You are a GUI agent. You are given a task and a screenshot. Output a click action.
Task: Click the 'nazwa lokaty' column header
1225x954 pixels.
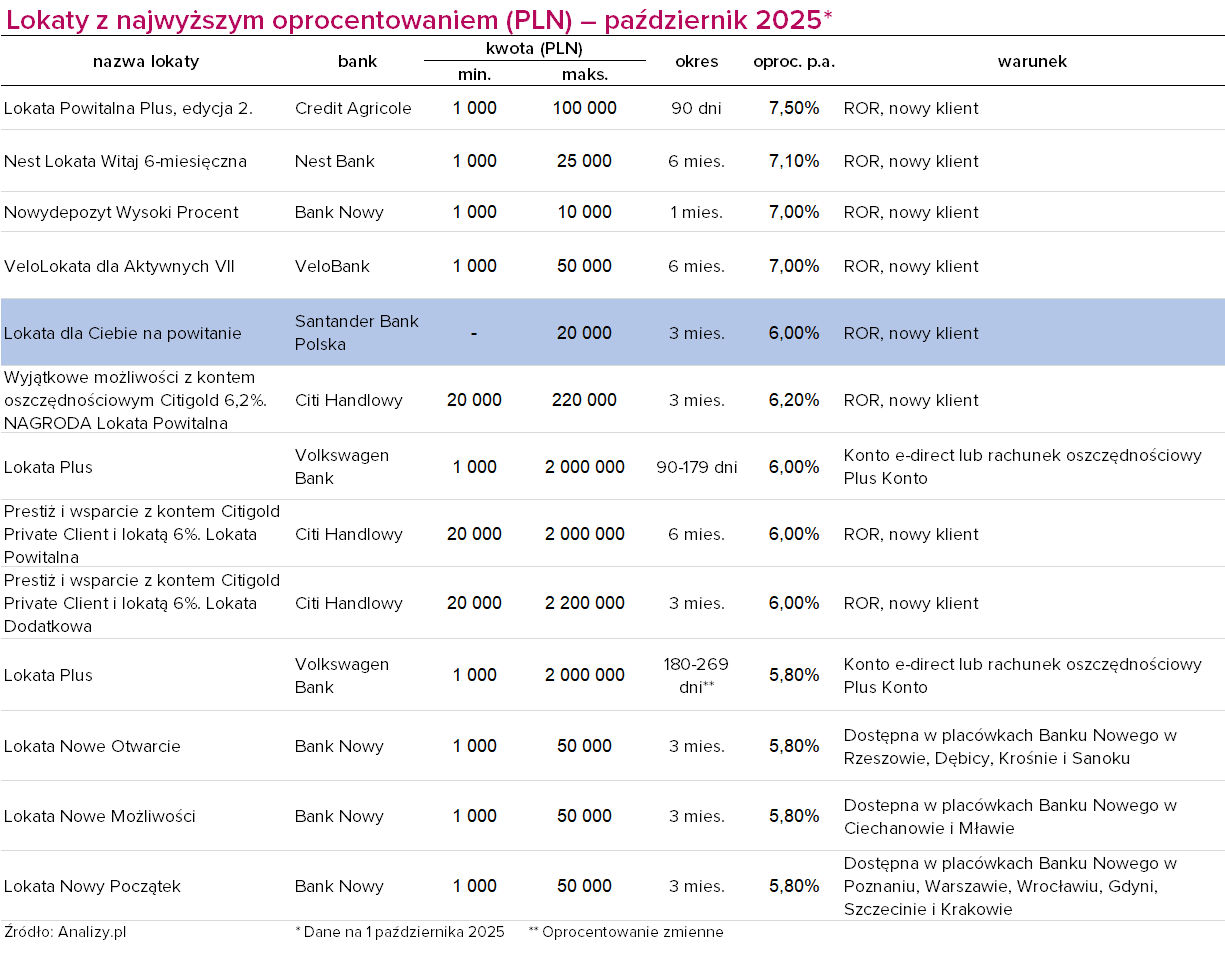point(146,61)
